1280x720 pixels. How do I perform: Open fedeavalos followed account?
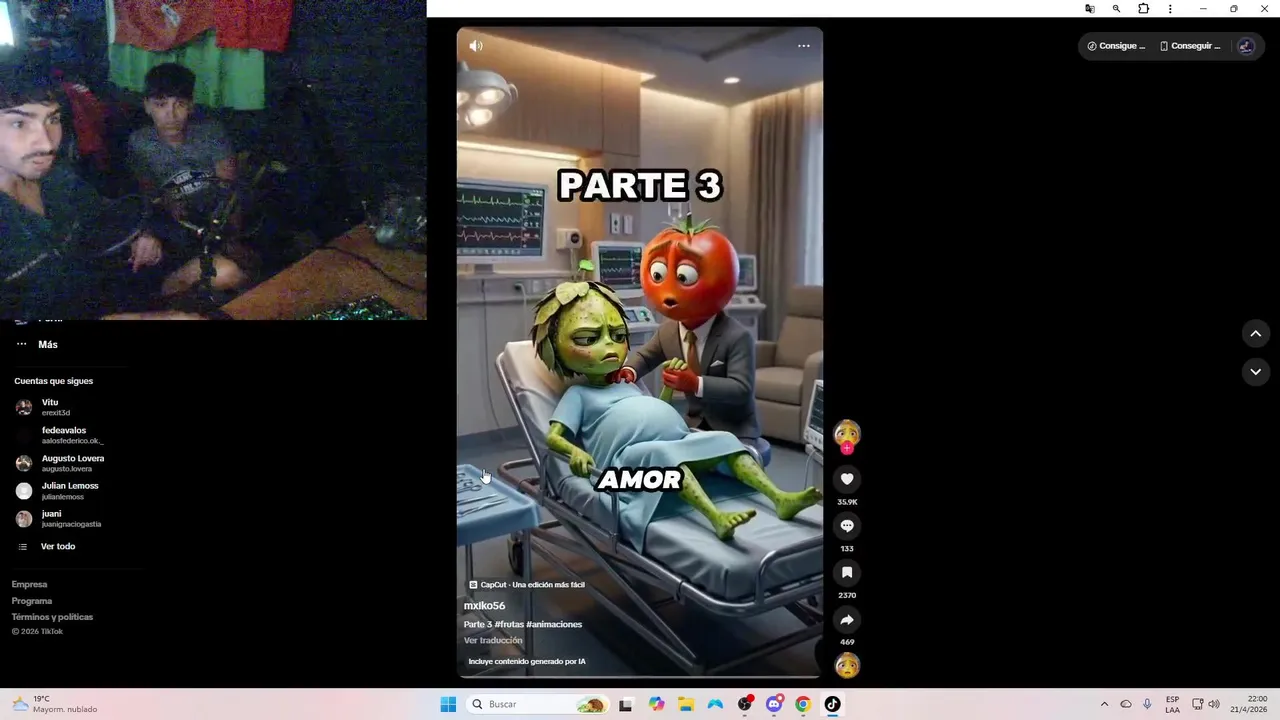[60, 435]
